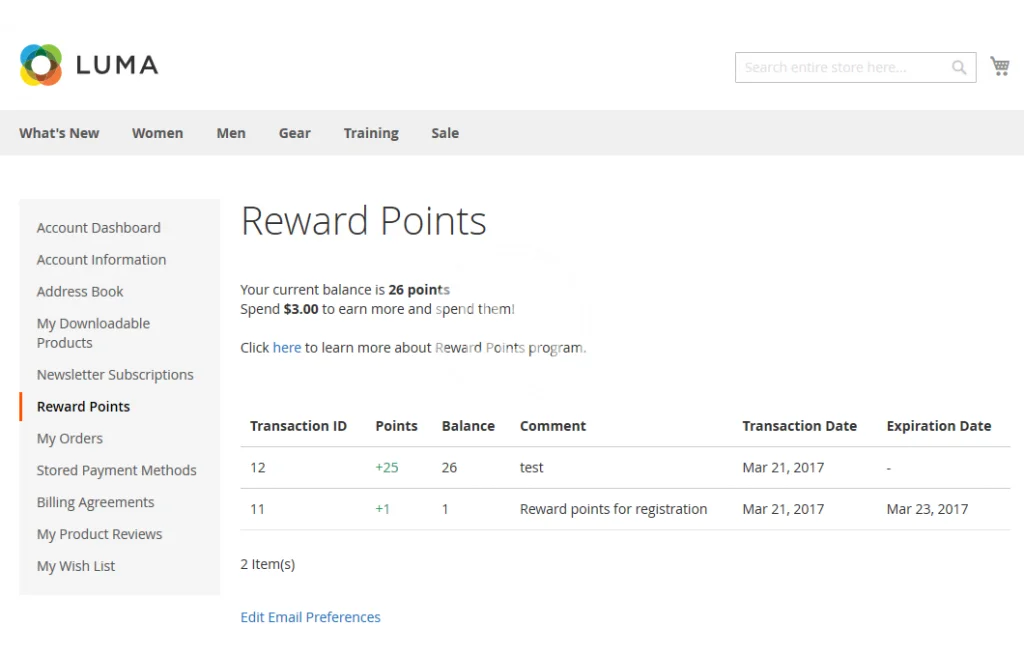
Task: Open the What's New menu
Action: click(59, 133)
